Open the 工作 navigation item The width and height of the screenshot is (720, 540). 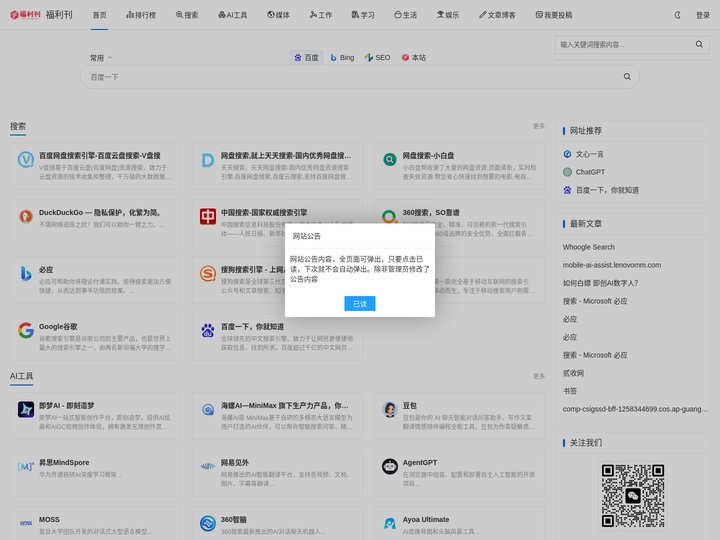321,15
